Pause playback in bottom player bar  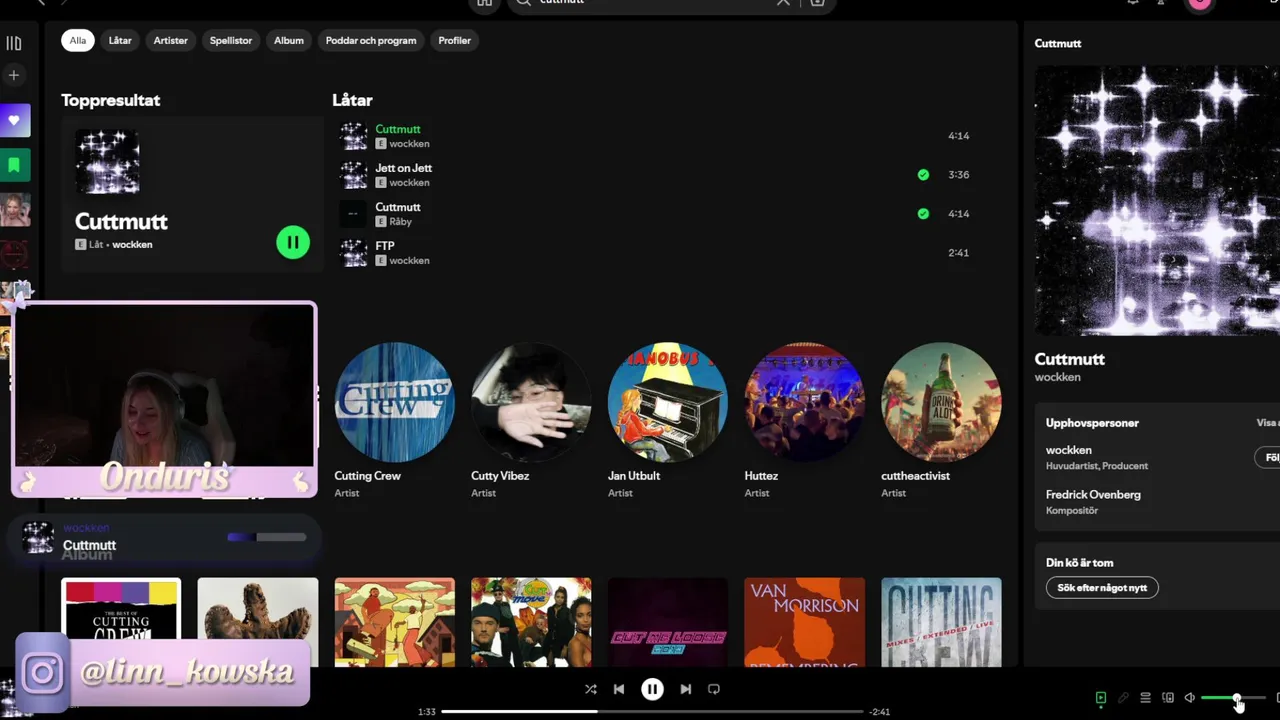click(652, 689)
